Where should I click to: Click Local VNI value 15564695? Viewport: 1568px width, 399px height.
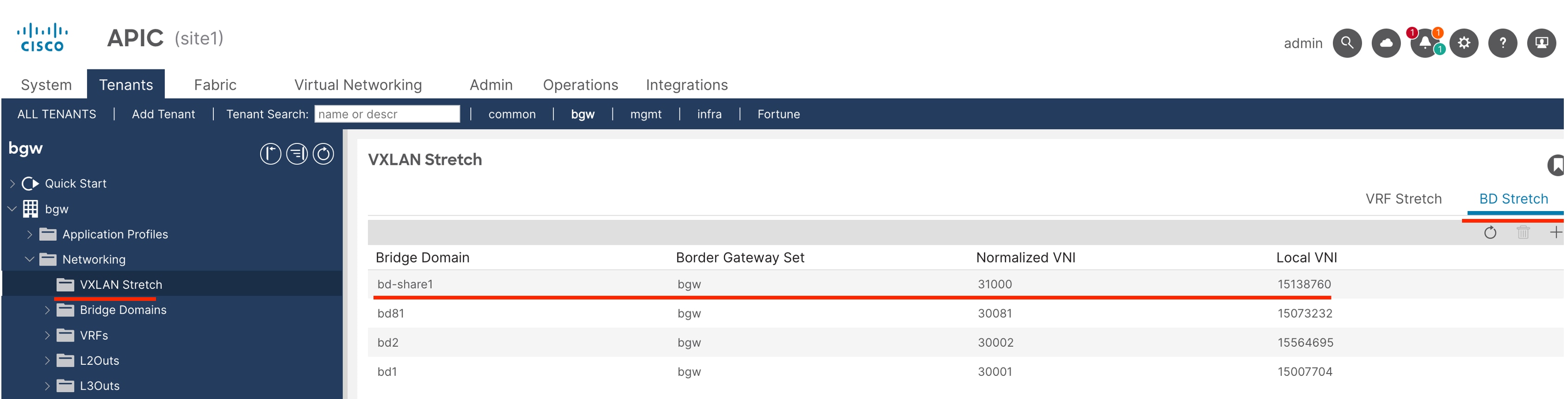1305,343
